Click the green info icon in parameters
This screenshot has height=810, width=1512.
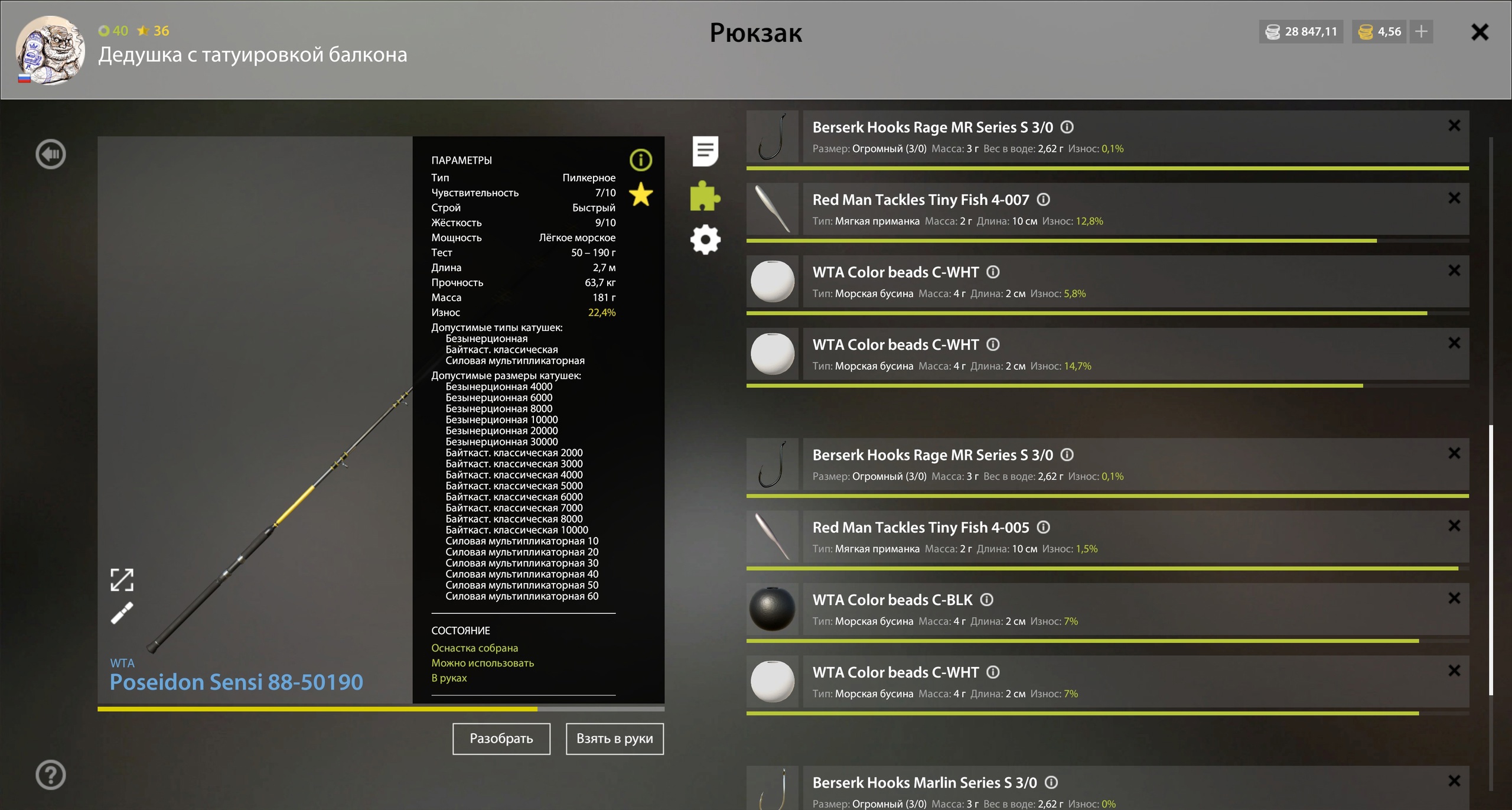coord(641,160)
